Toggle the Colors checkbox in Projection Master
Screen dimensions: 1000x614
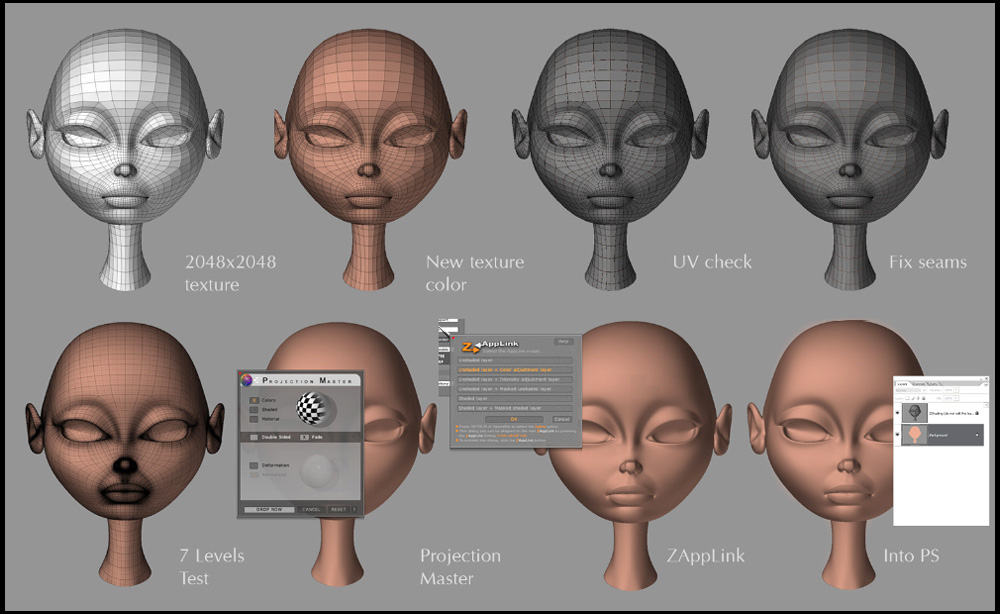pos(254,398)
